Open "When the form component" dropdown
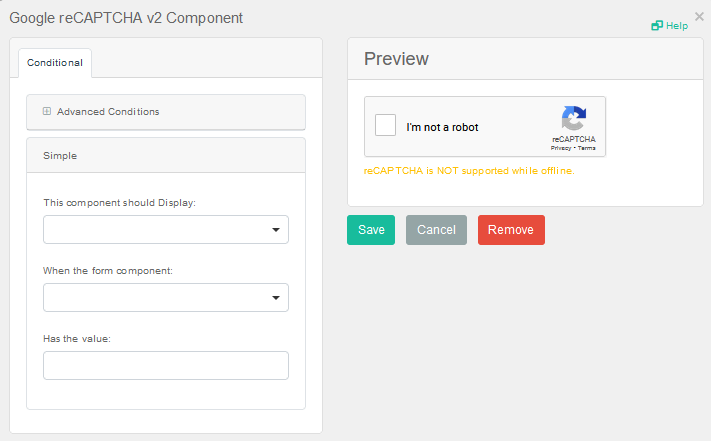711x441 pixels. click(166, 298)
